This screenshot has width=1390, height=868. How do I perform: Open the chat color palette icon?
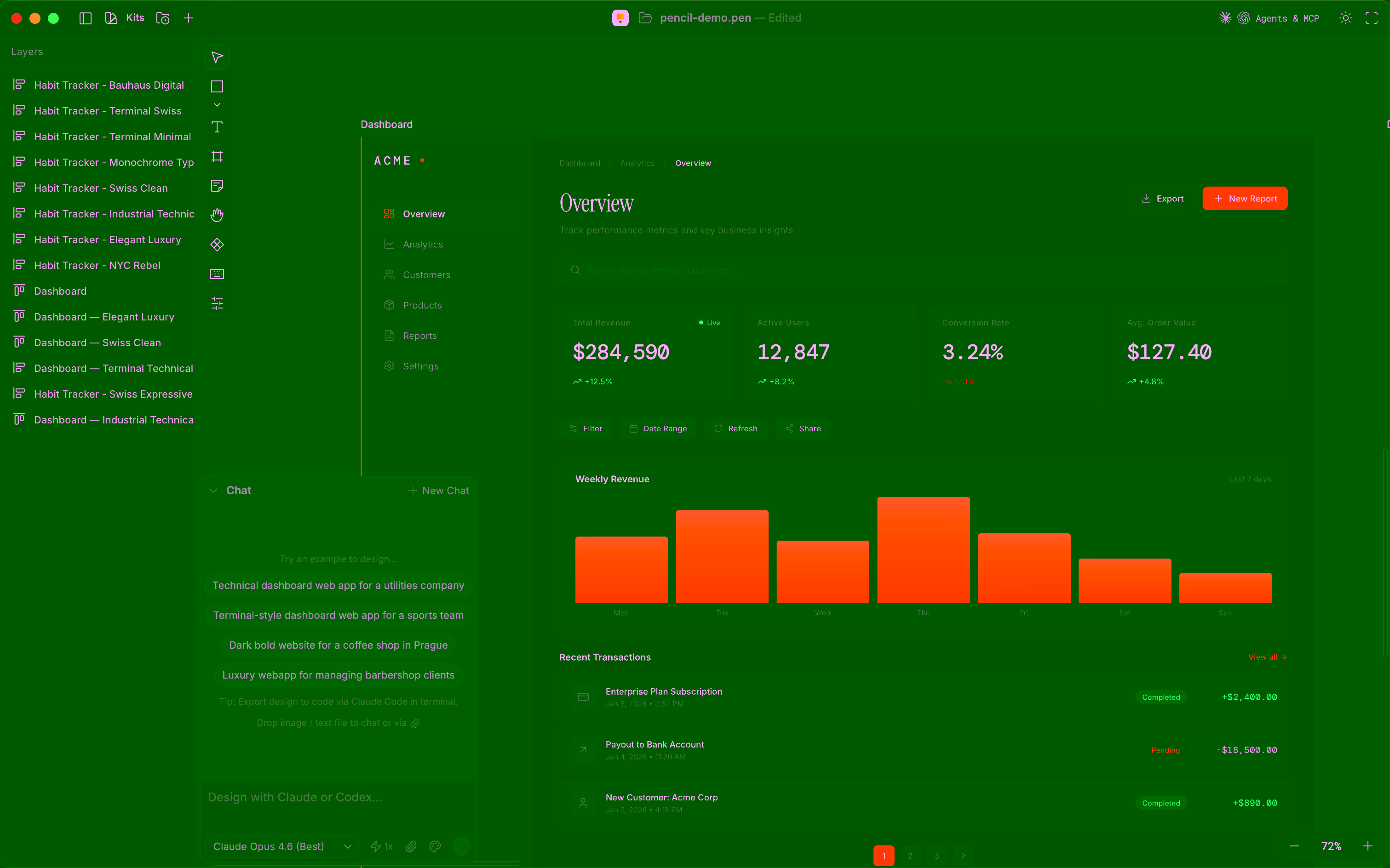point(436,846)
